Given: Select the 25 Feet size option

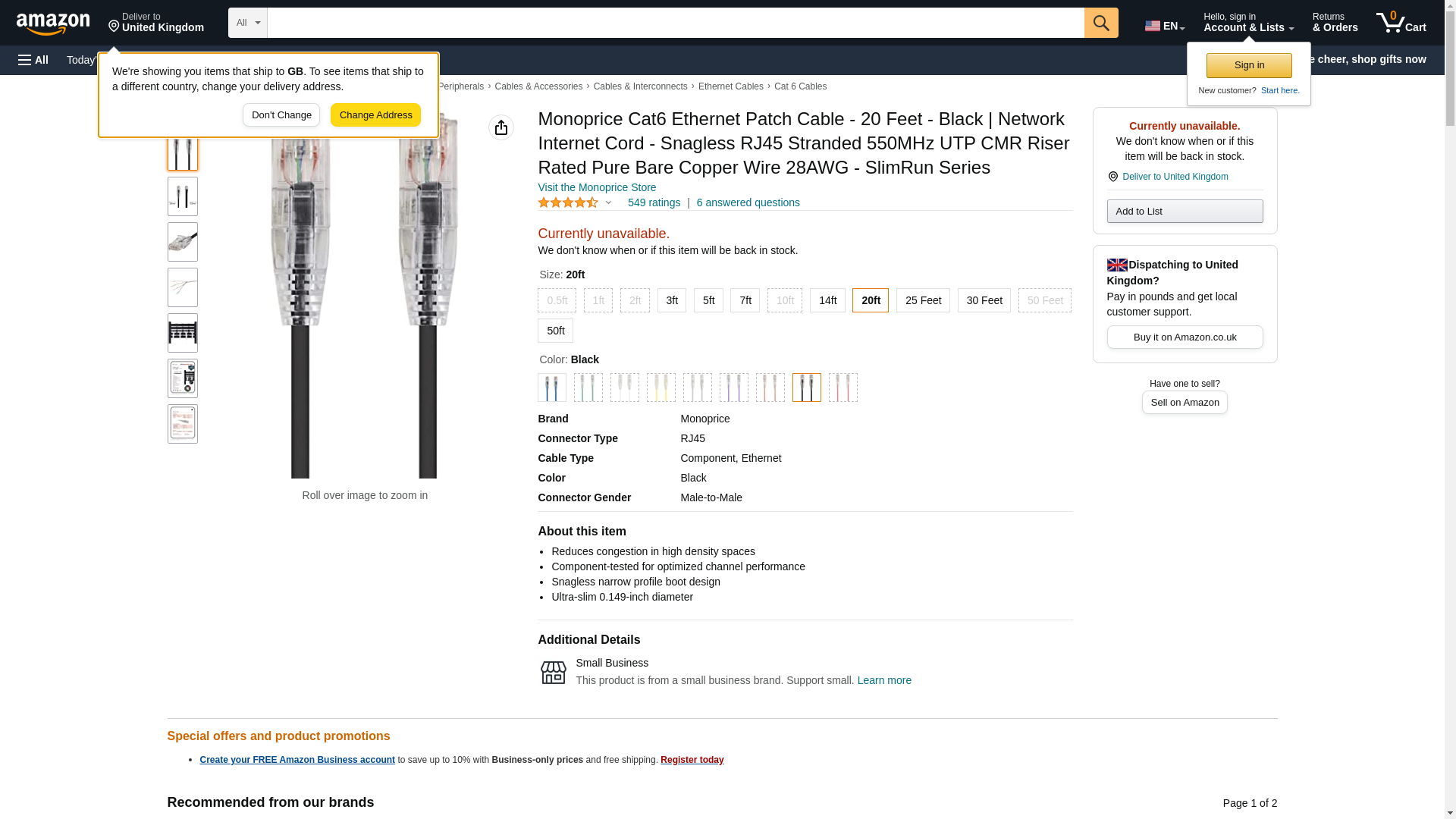Looking at the screenshot, I should click(923, 300).
